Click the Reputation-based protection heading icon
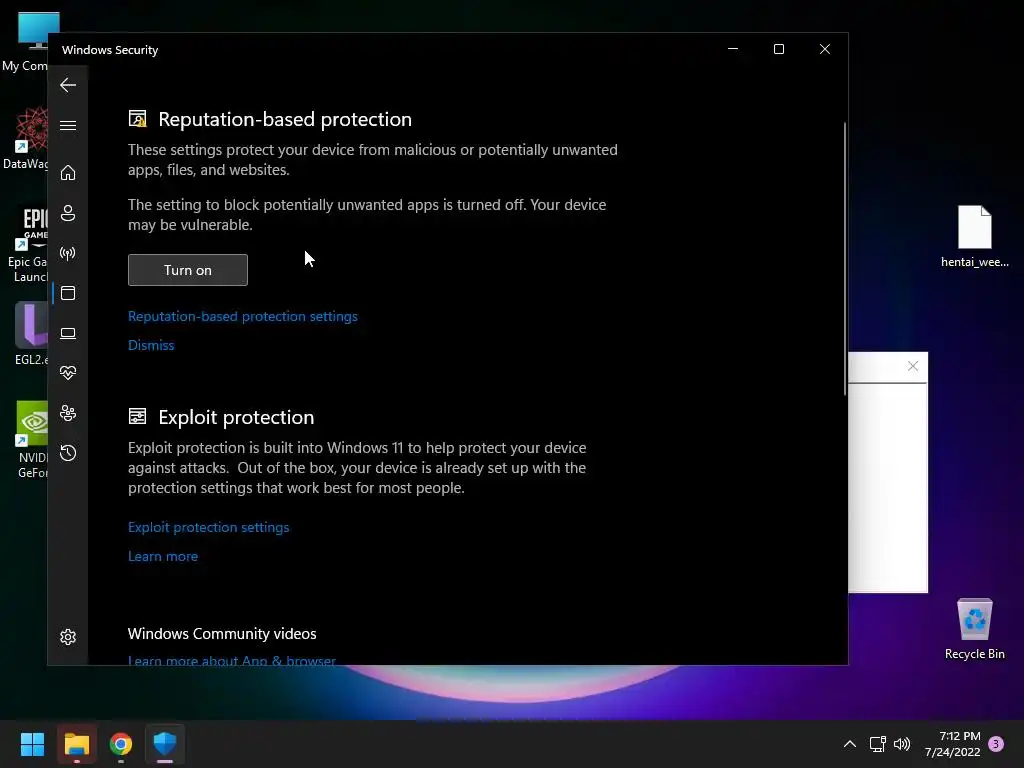Image resolution: width=1024 pixels, height=768 pixels. pos(138,119)
